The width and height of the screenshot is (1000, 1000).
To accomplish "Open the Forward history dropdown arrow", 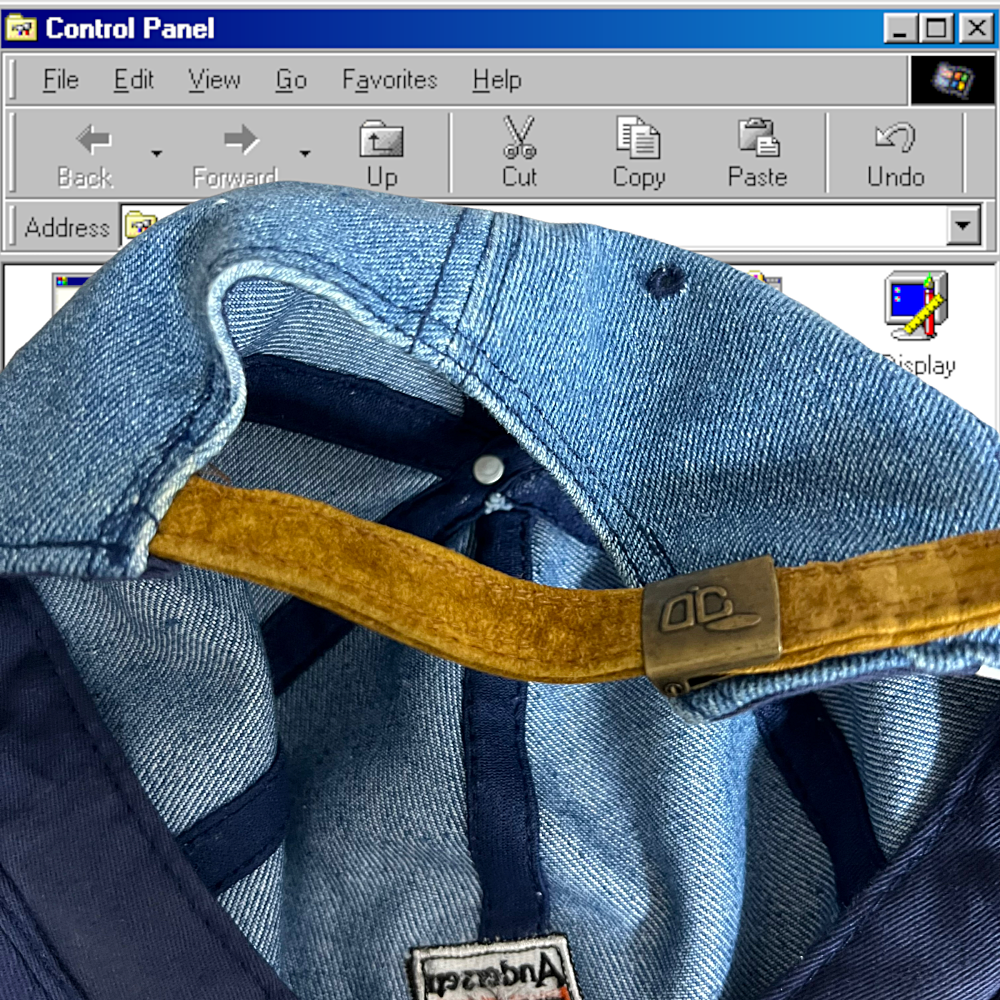I will [304, 153].
